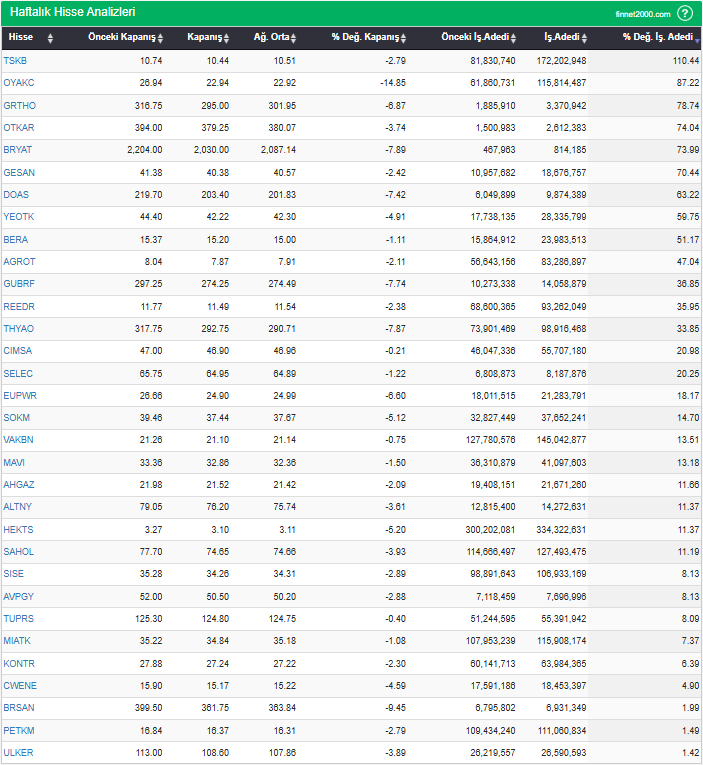Open the GUBRF stock link
This screenshot has height=765, width=703.
(x=19, y=283)
